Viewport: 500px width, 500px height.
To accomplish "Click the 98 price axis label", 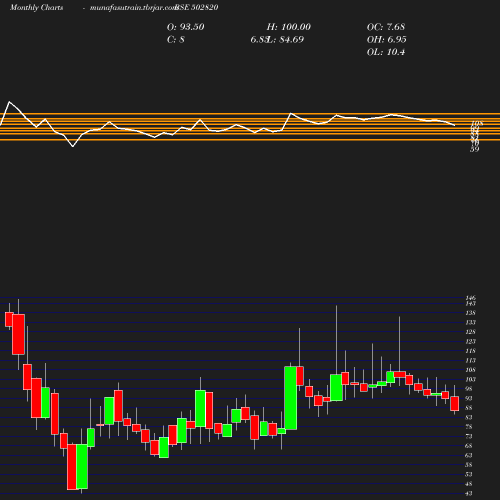I will coord(469,389).
